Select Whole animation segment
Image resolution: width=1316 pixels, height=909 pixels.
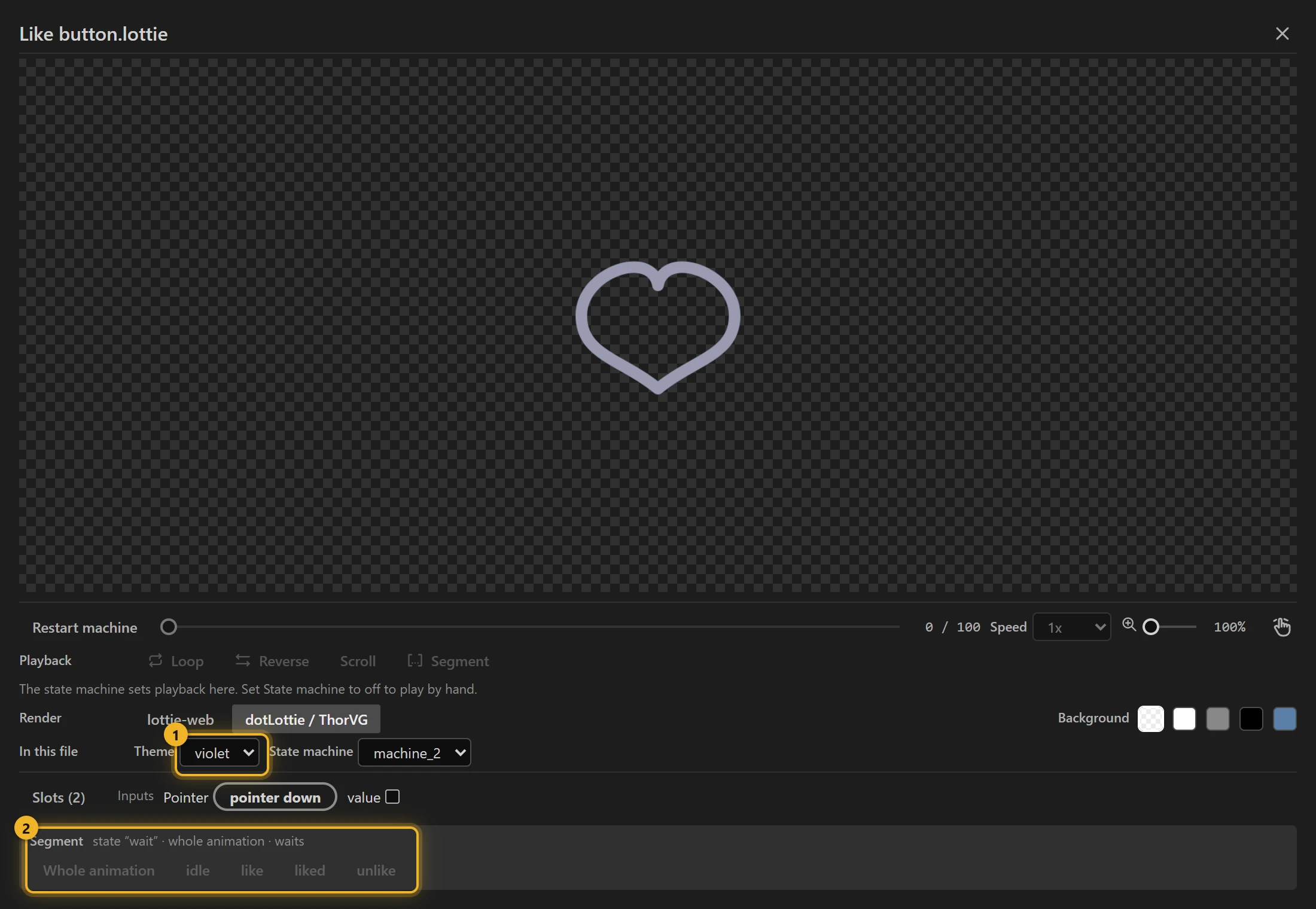point(99,870)
